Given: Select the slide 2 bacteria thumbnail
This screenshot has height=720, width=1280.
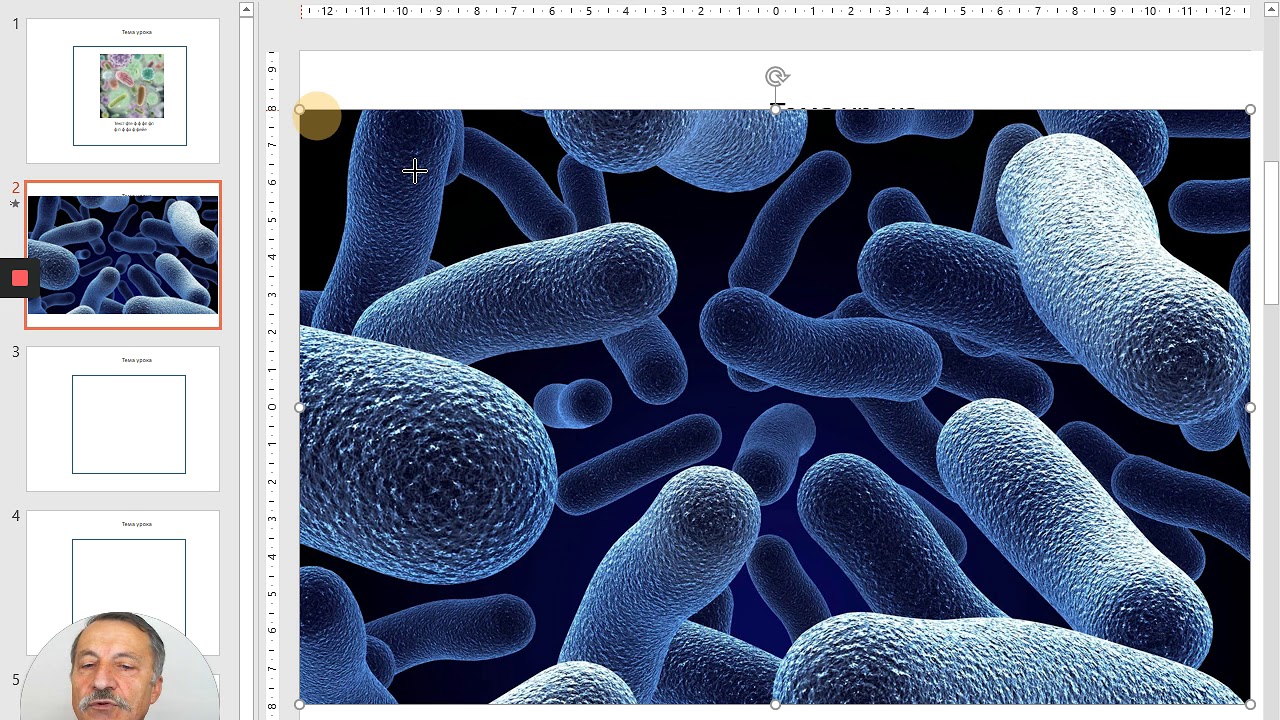Looking at the screenshot, I should [123, 255].
